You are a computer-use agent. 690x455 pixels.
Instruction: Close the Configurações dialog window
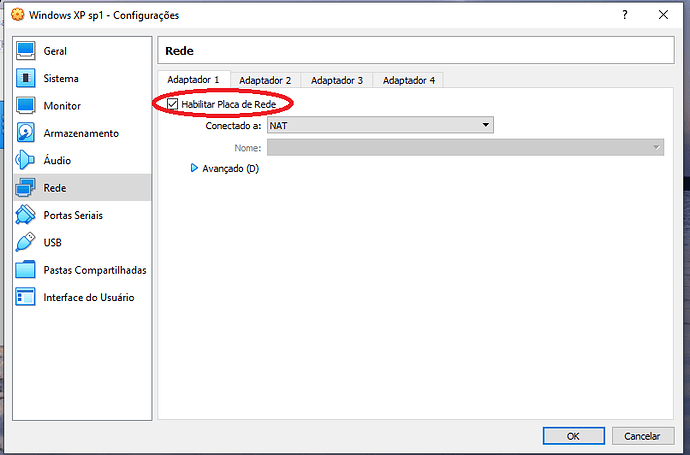664,15
